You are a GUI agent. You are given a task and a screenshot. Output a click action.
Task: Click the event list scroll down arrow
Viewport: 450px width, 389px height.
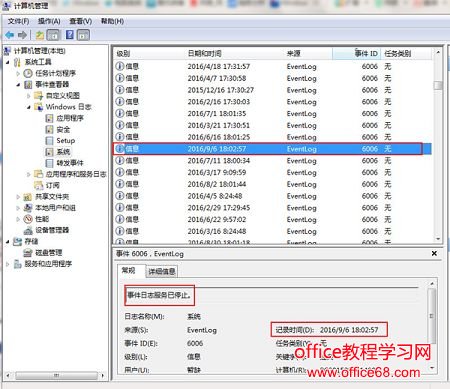click(438, 239)
